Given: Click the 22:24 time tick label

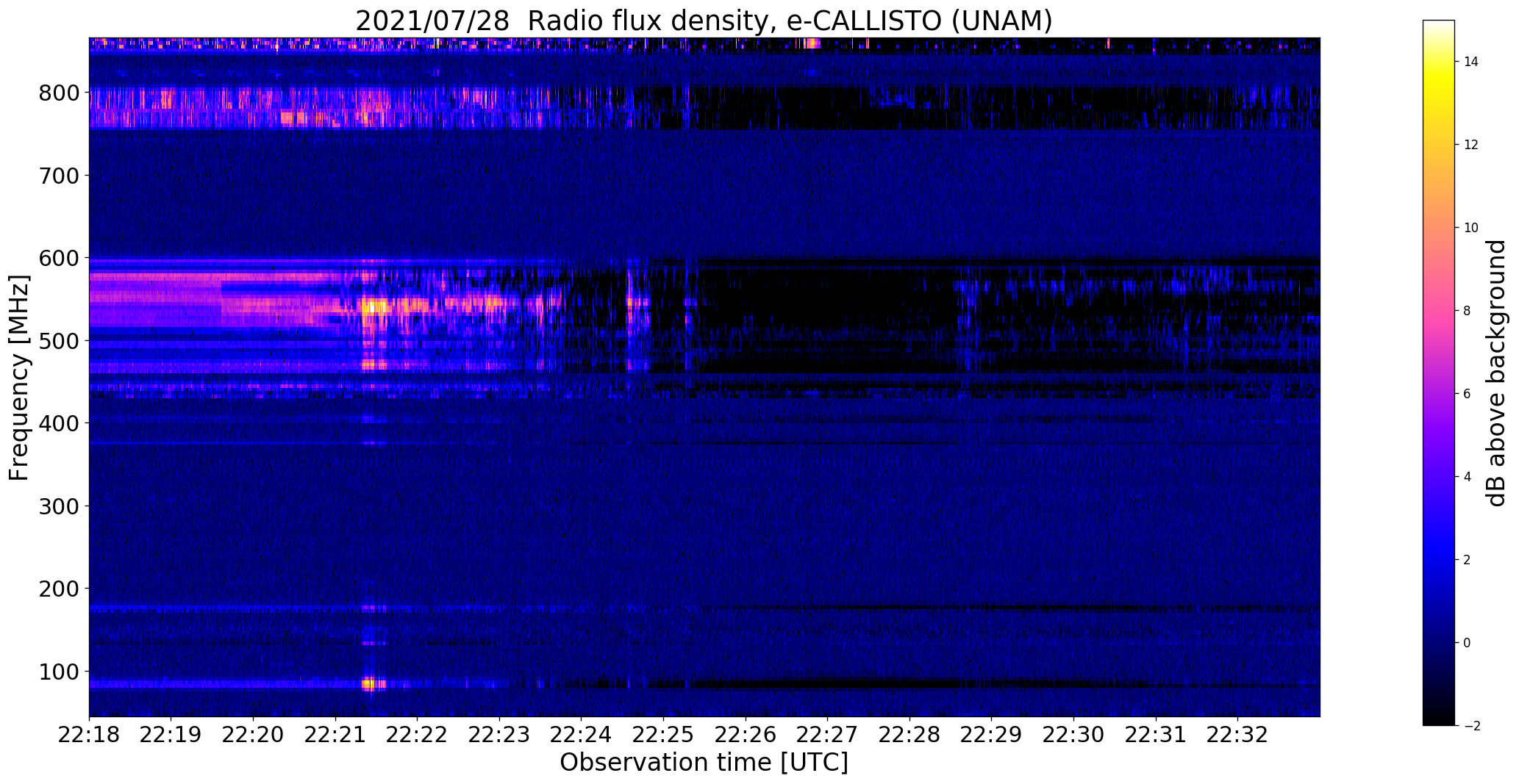Looking at the screenshot, I should click(x=582, y=735).
